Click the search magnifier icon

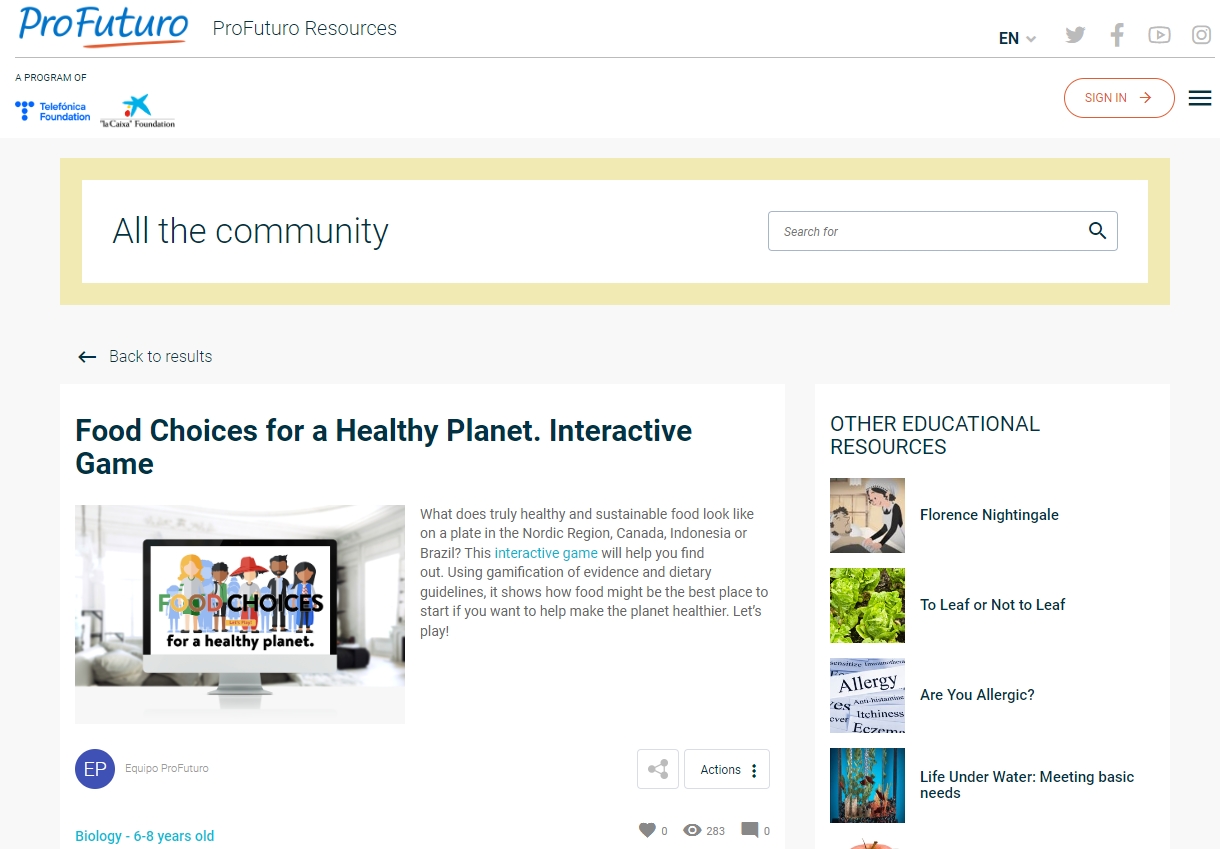click(1097, 231)
